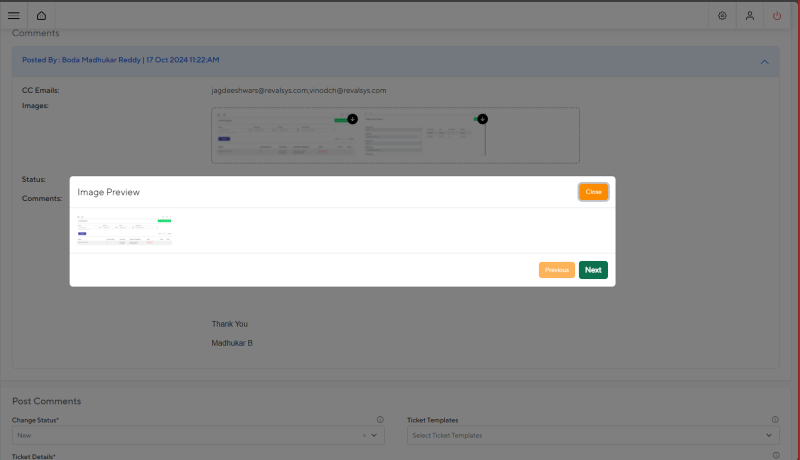800x460 pixels.
Task: Click the Change Status info icon
Action: (380, 420)
